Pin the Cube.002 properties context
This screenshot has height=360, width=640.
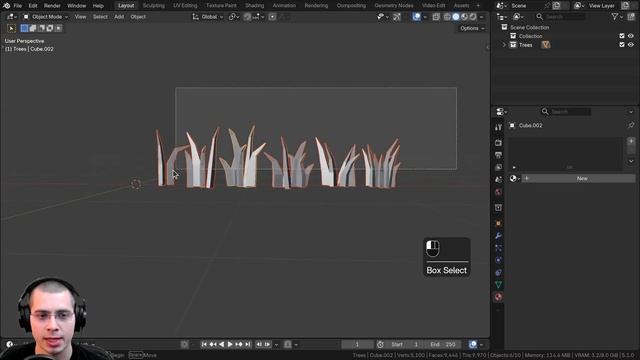pyautogui.click(x=631, y=125)
